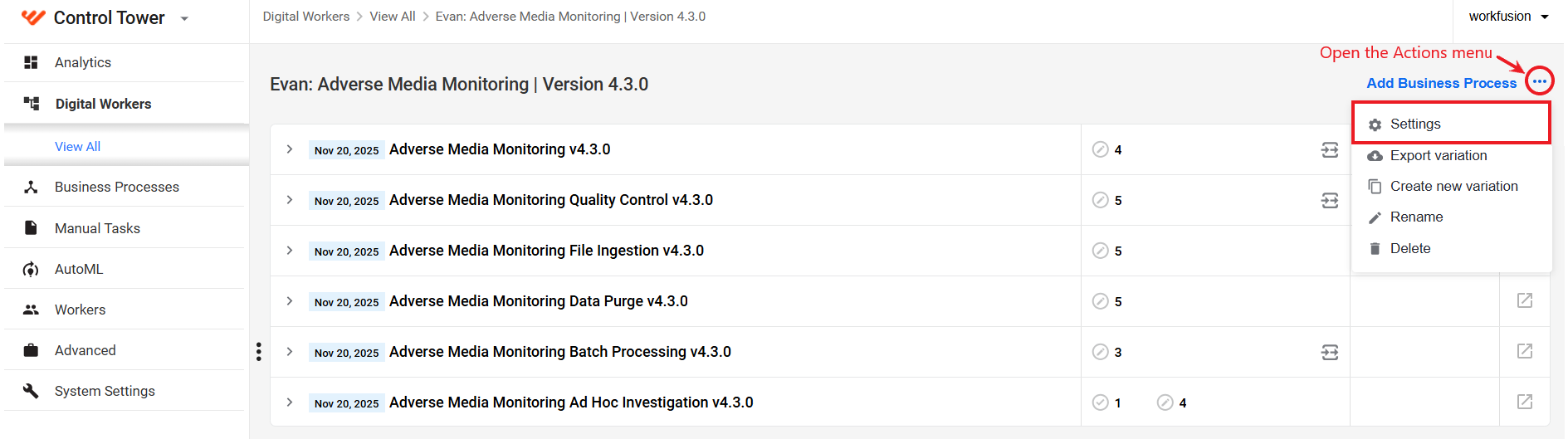Expand the Adverse Media Monitoring v4.3.0 row
1568x439 pixels.
[289, 149]
